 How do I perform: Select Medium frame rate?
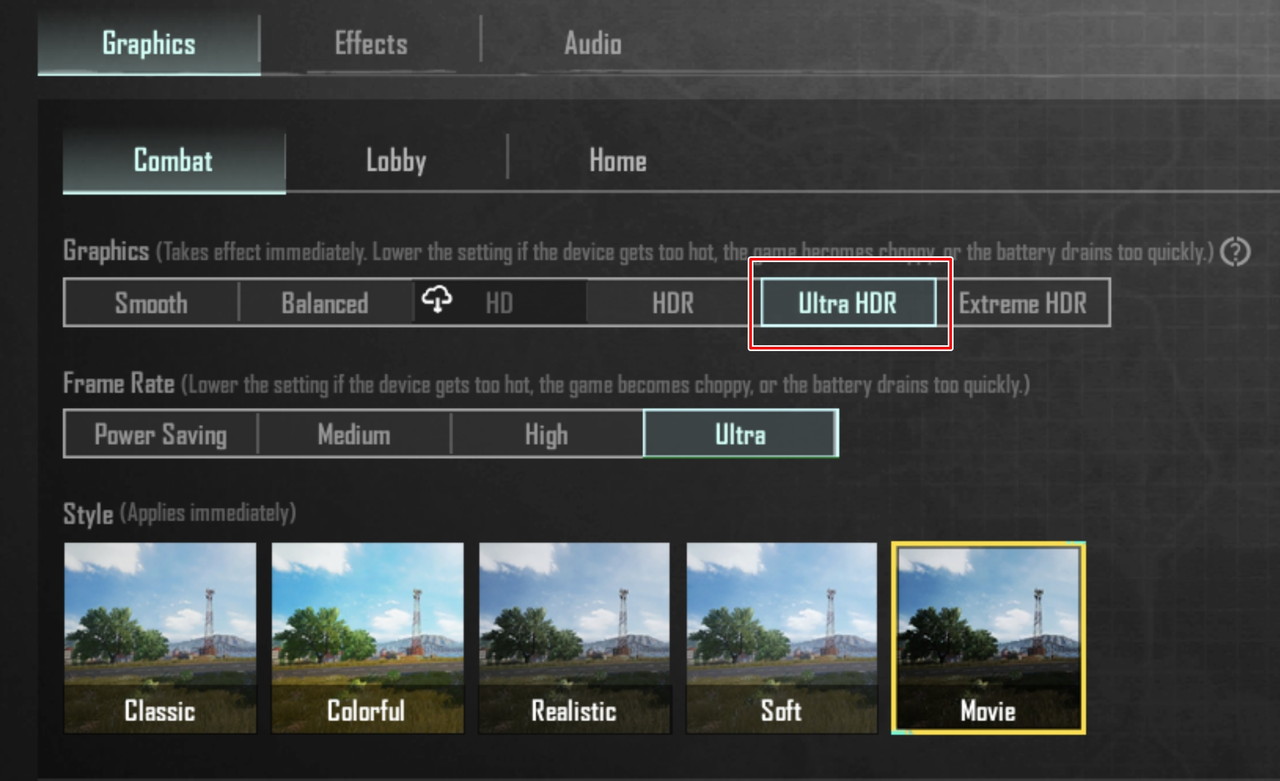(353, 434)
